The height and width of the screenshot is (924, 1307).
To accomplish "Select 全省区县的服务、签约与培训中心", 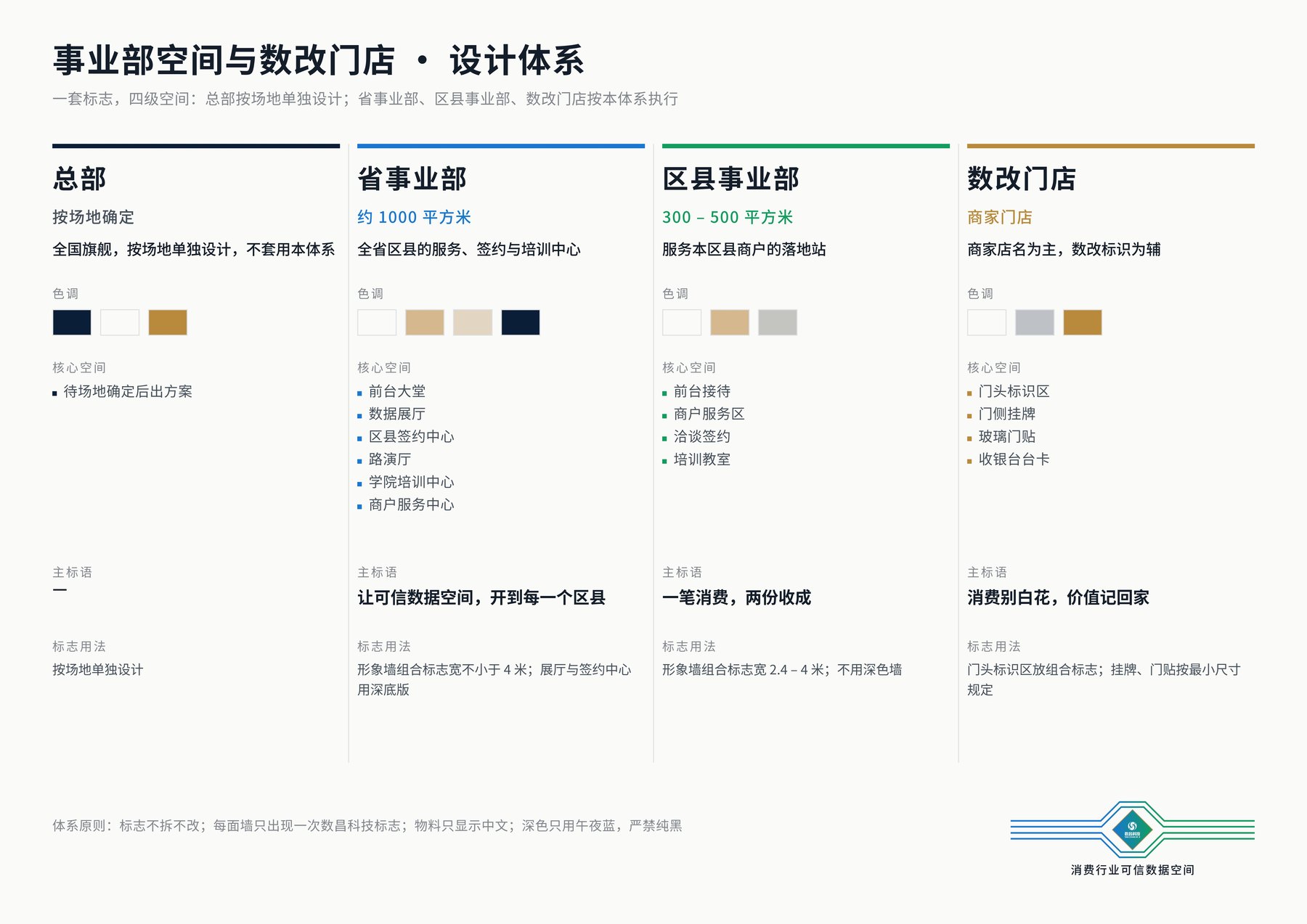I will (x=469, y=249).
